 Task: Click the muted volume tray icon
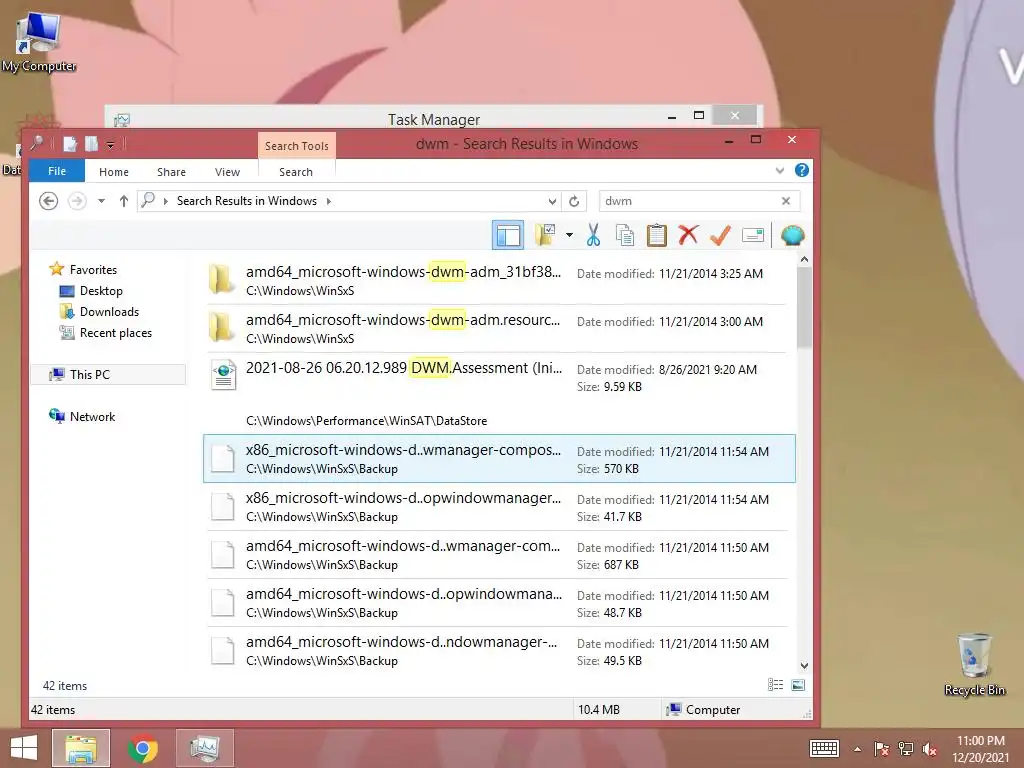(929, 749)
